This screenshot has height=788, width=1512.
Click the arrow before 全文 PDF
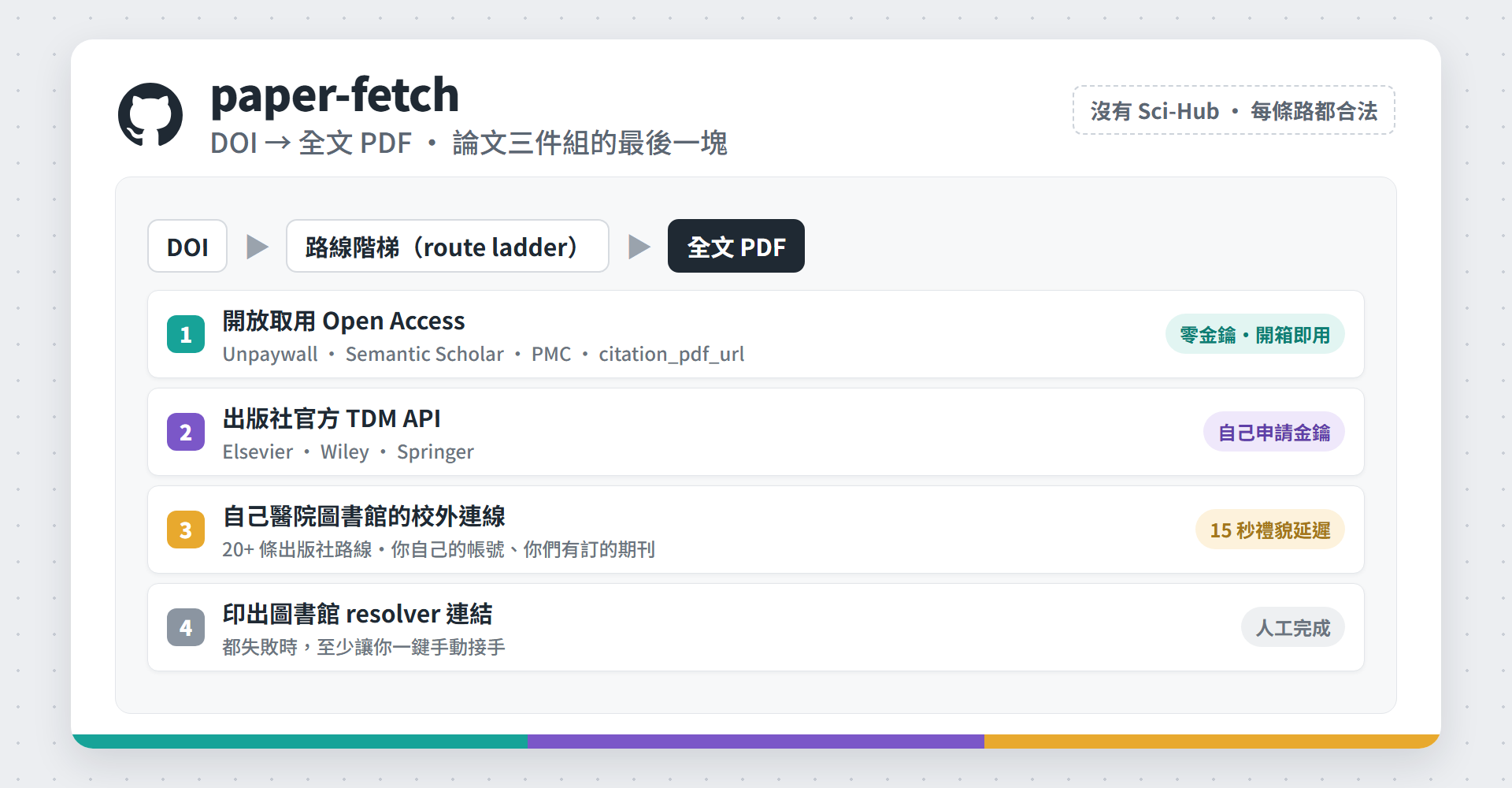(639, 247)
